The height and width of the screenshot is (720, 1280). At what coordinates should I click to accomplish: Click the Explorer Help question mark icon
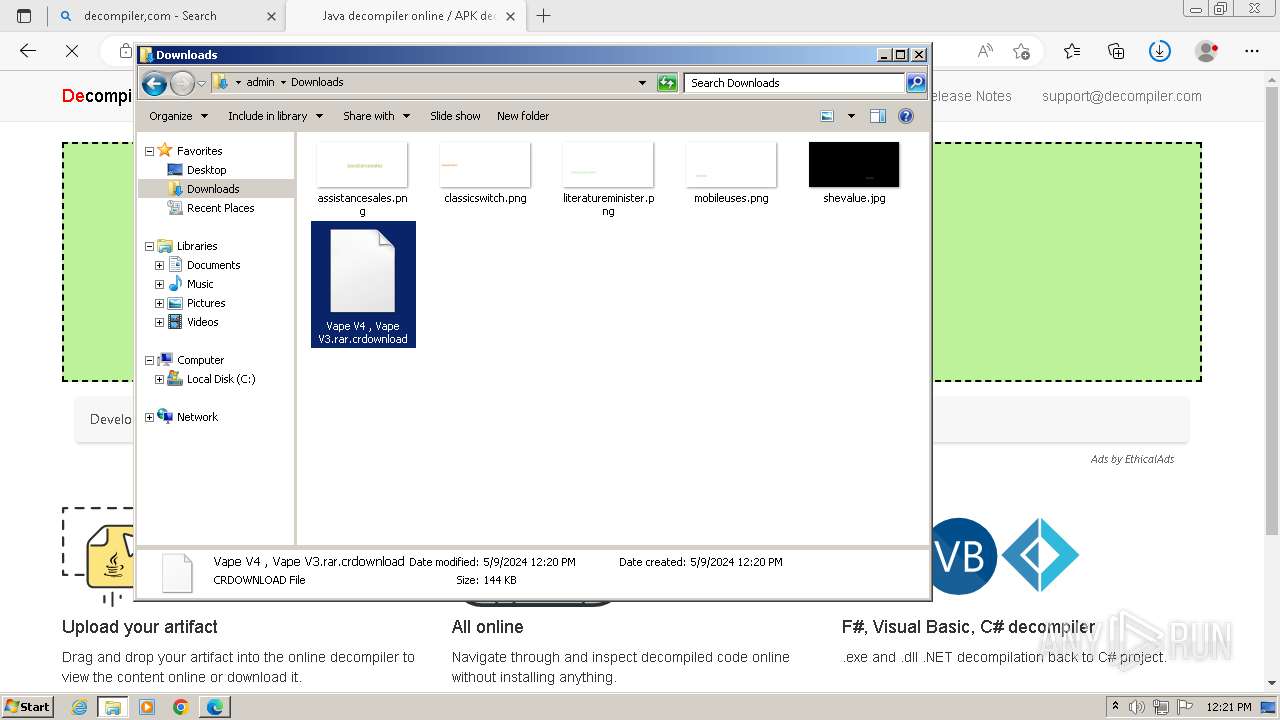tap(906, 116)
